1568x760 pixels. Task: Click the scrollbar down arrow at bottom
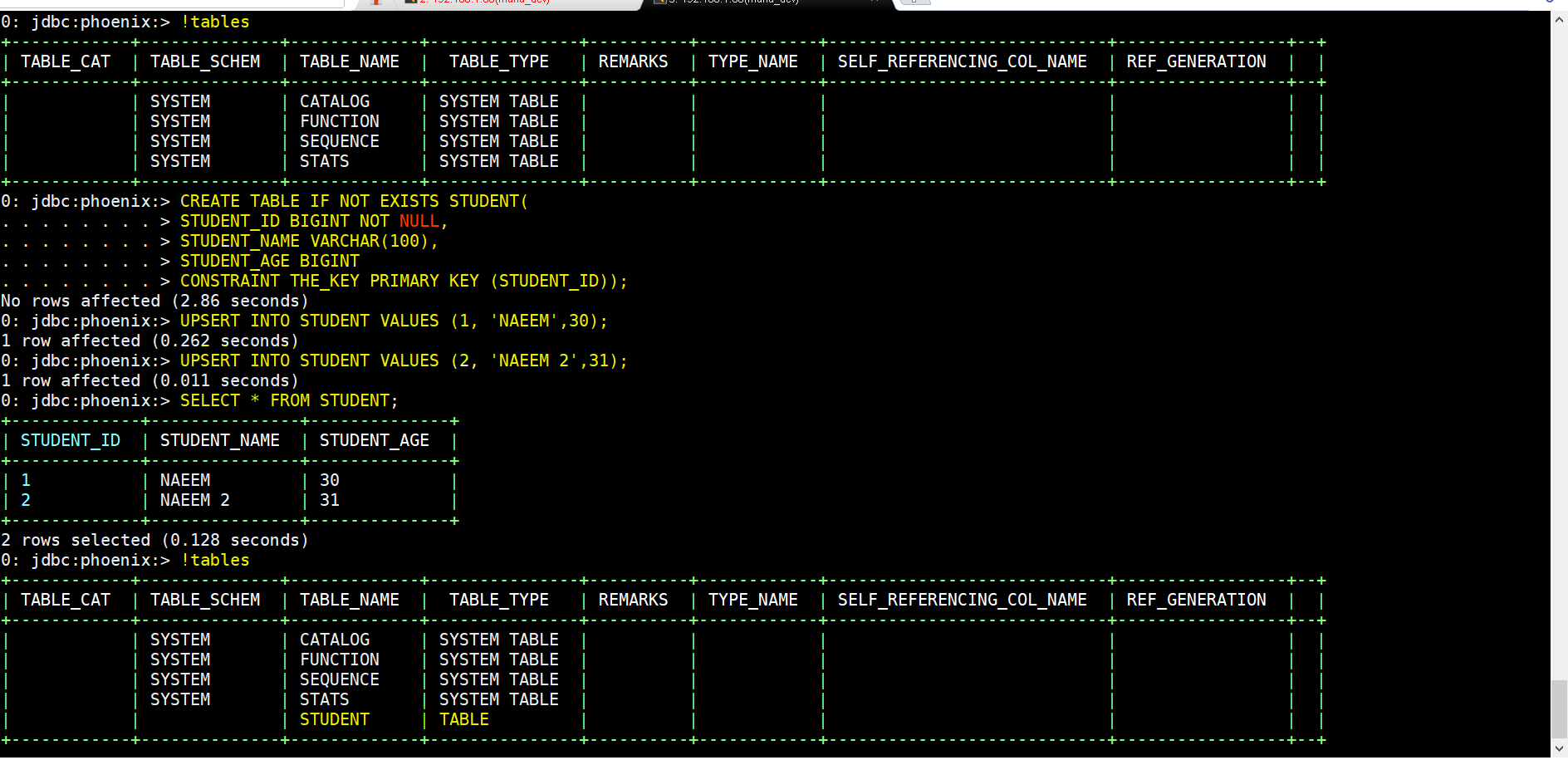pyautogui.click(x=1559, y=748)
